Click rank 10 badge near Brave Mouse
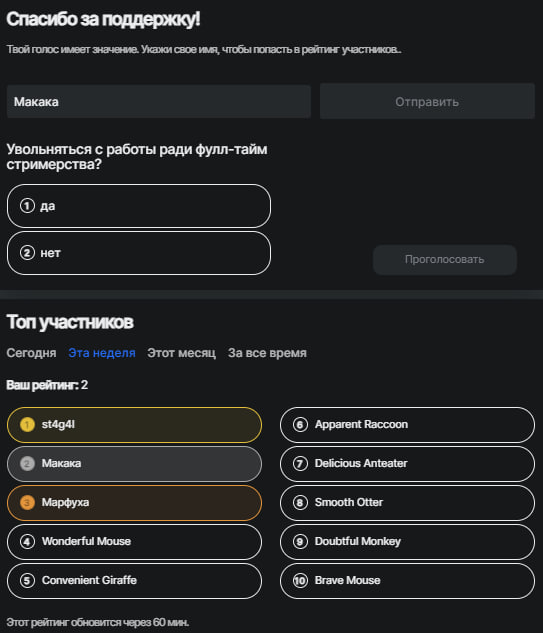 [x=300, y=581]
